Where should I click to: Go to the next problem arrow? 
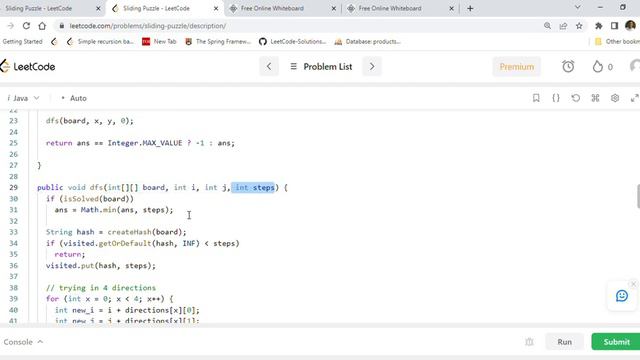point(372,67)
